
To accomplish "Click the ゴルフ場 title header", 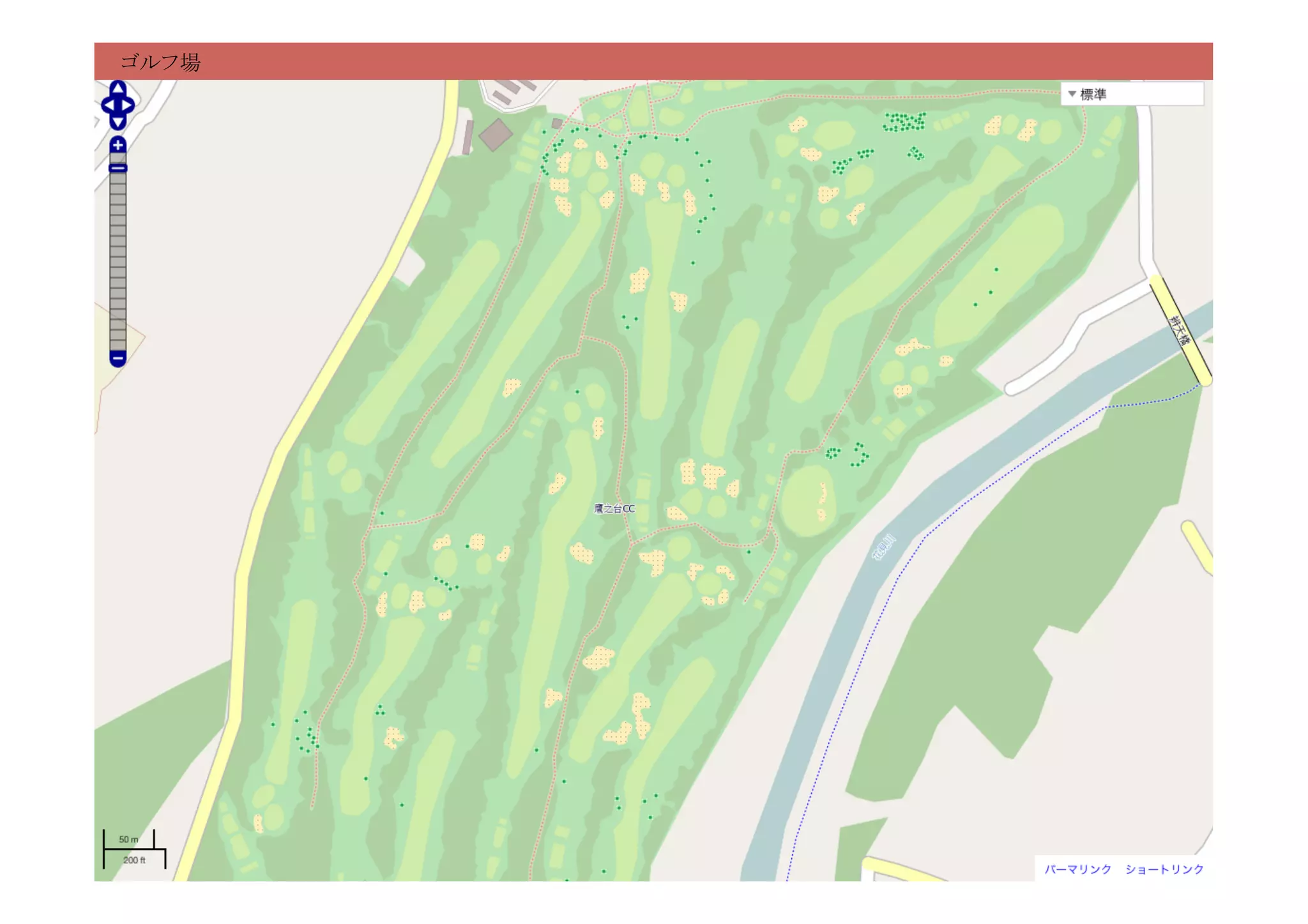I will (160, 62).
